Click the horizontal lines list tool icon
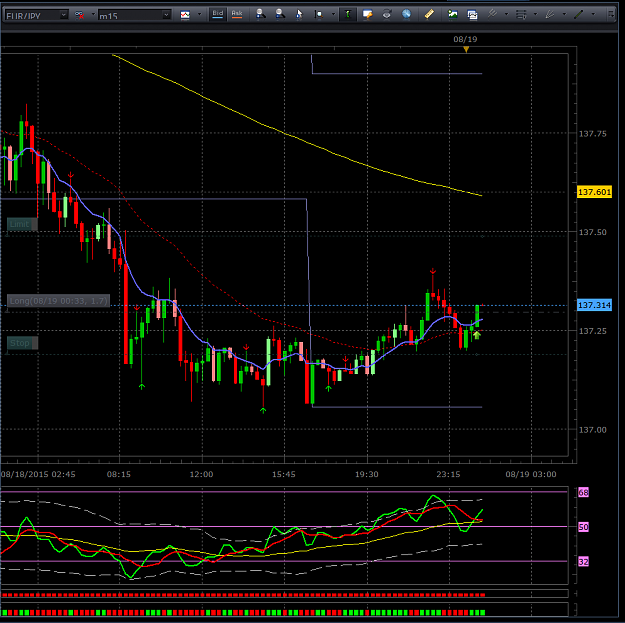 point(521,15)
